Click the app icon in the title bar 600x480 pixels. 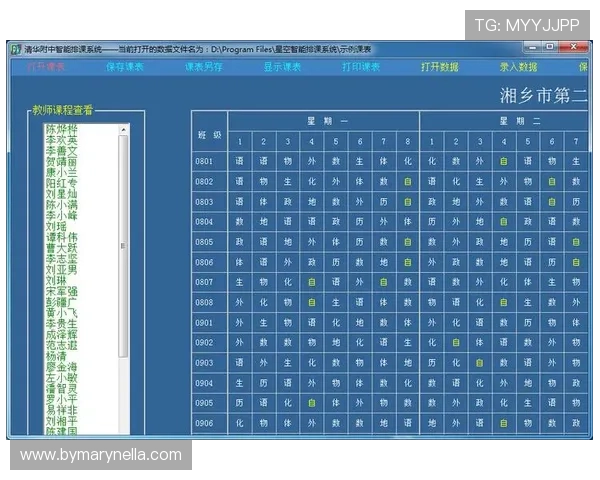tap(16, 49)
